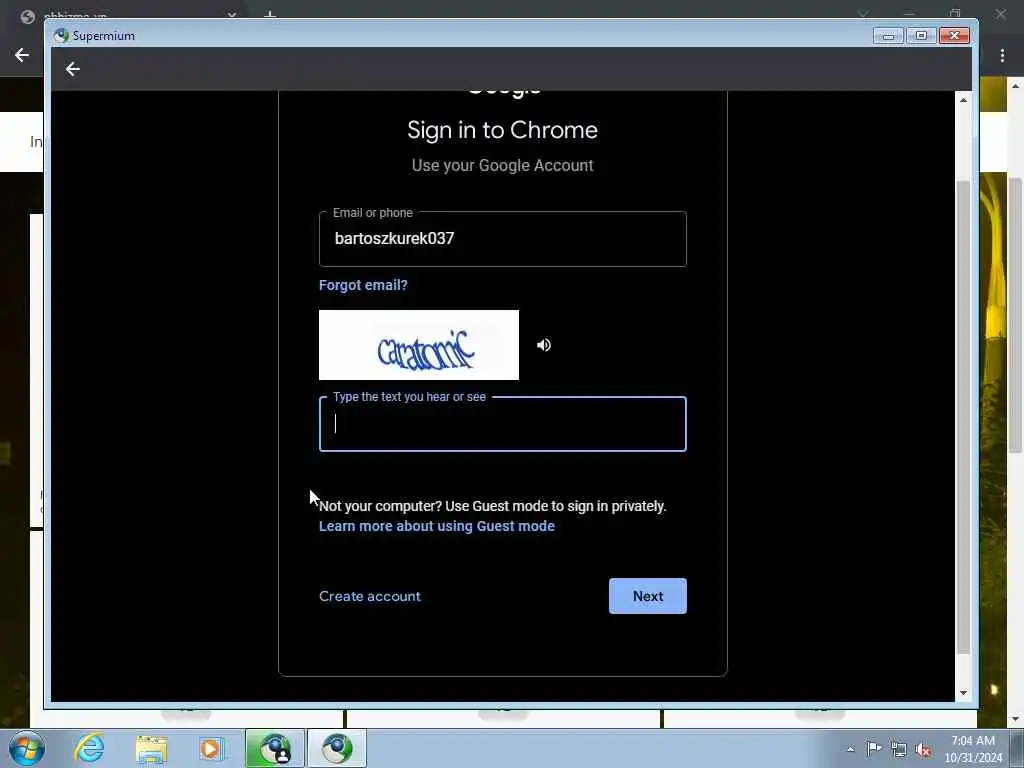Switch to the first Supermium taskbar button

tap(275, 748)
